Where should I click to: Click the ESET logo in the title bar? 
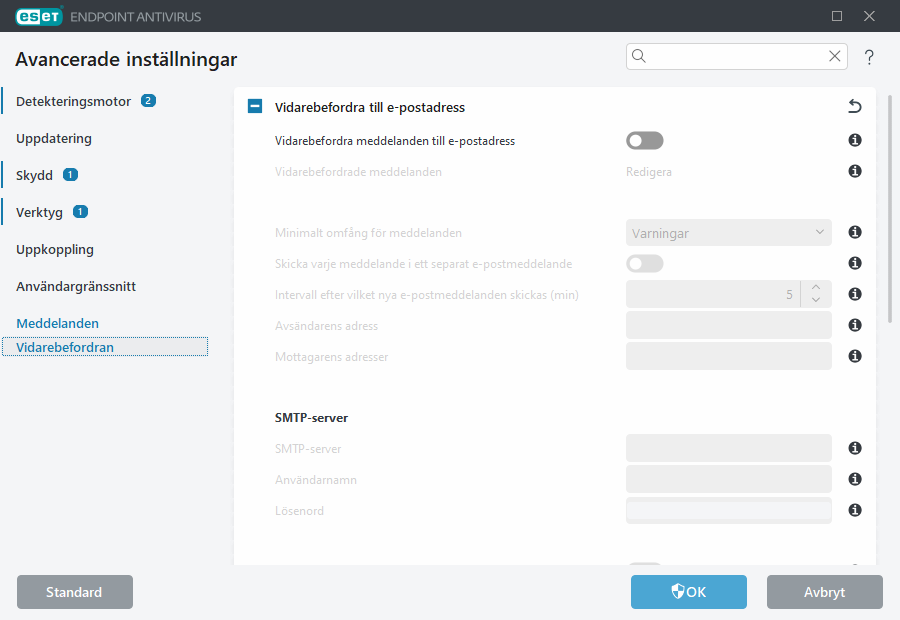38,16
